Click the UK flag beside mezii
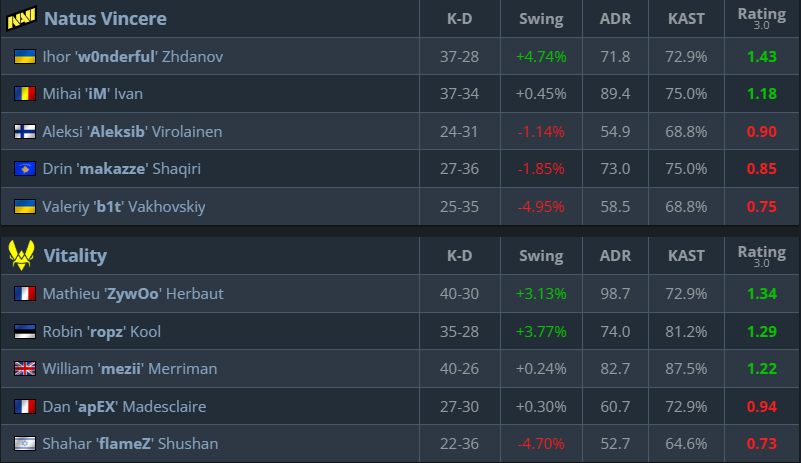Image resolution: width=801 pixels, height=463 pixels. pos(25,368)
